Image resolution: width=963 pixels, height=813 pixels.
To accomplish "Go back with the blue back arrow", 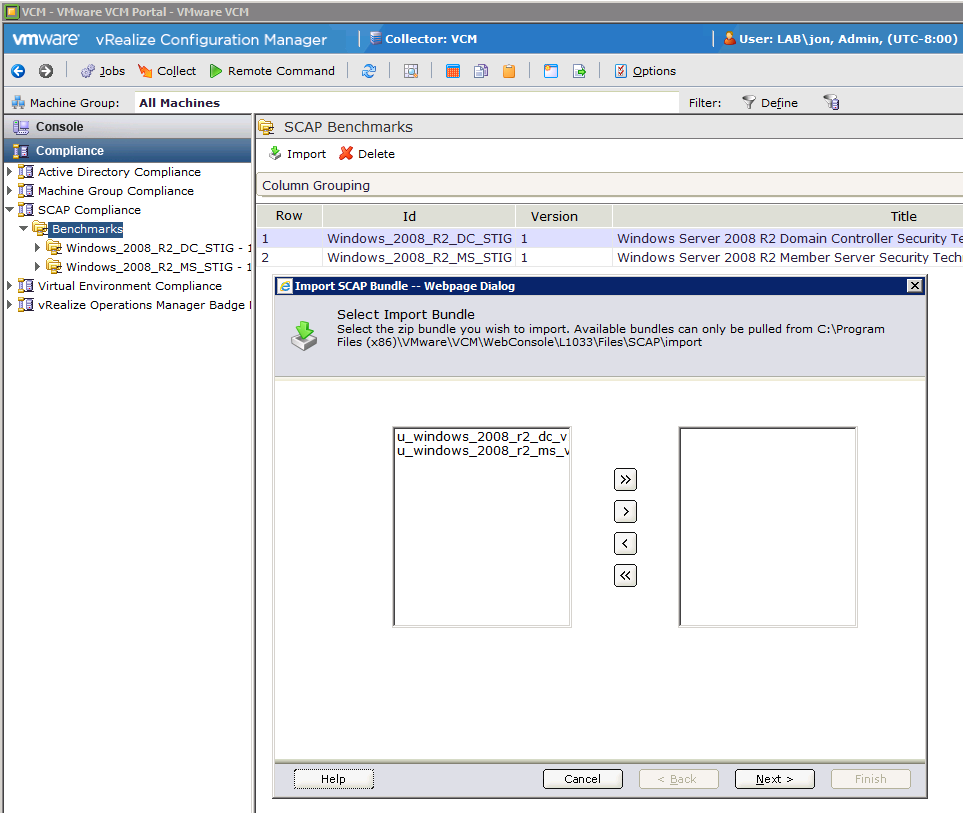I will point(18,71).
